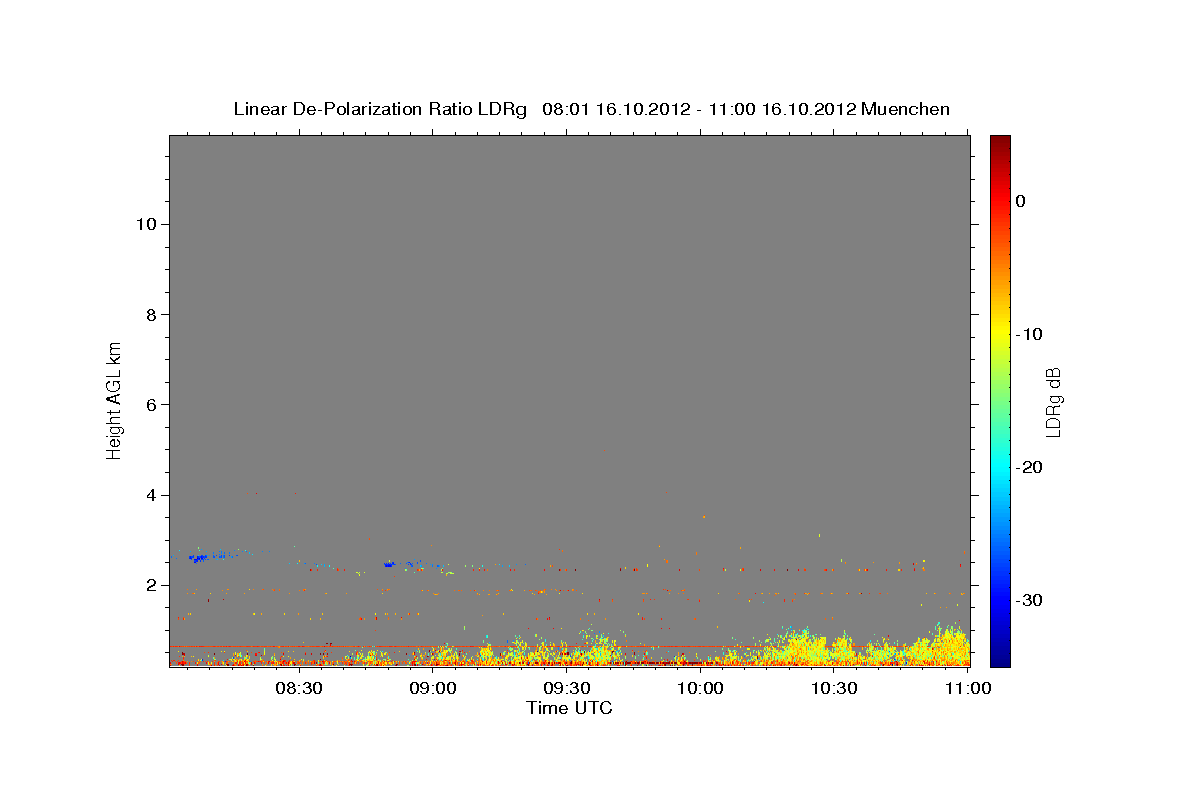Click the '10:30' time tick label
The height and width of the screenshot is (800, 1200).
click(834, 688)
